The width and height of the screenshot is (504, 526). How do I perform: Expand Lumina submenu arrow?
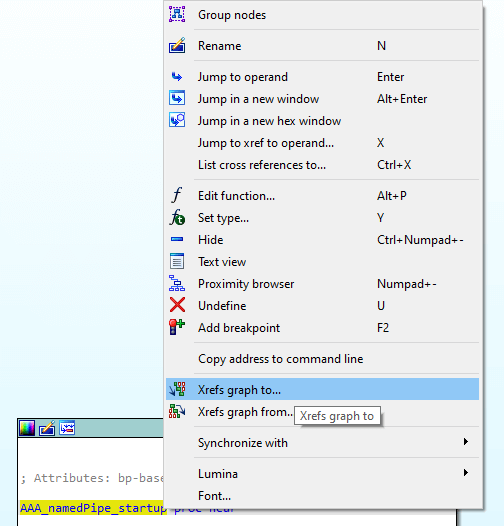point(466,473)
